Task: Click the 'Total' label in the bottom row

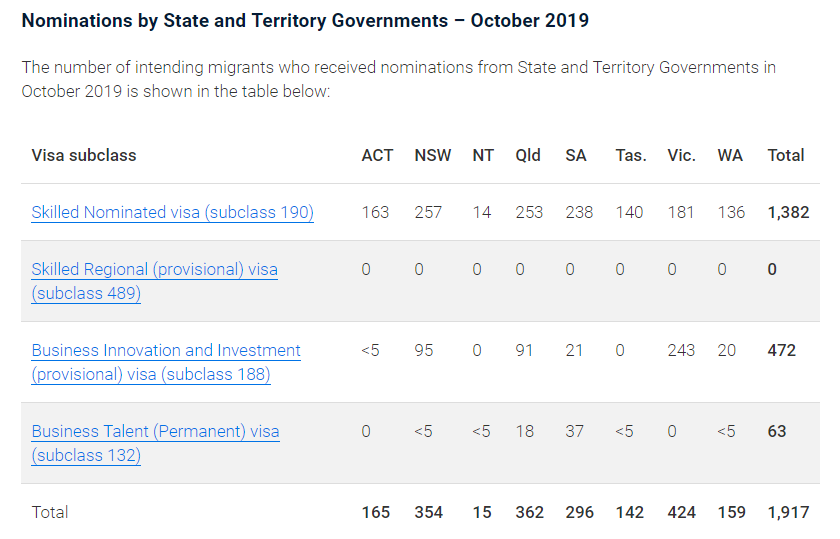Action: 50,512
